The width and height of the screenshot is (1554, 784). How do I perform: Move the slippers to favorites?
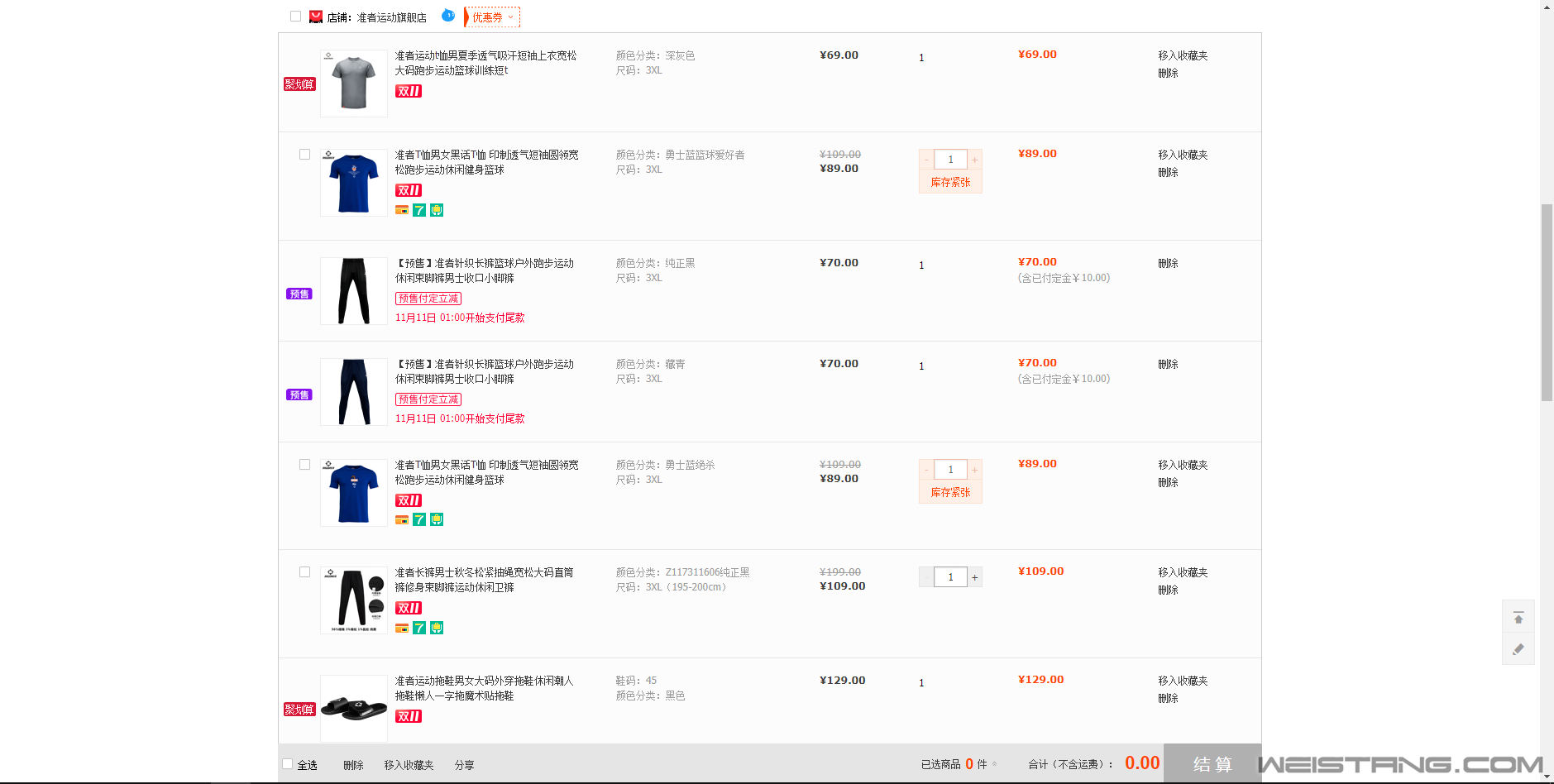[x=1183, y=681]
